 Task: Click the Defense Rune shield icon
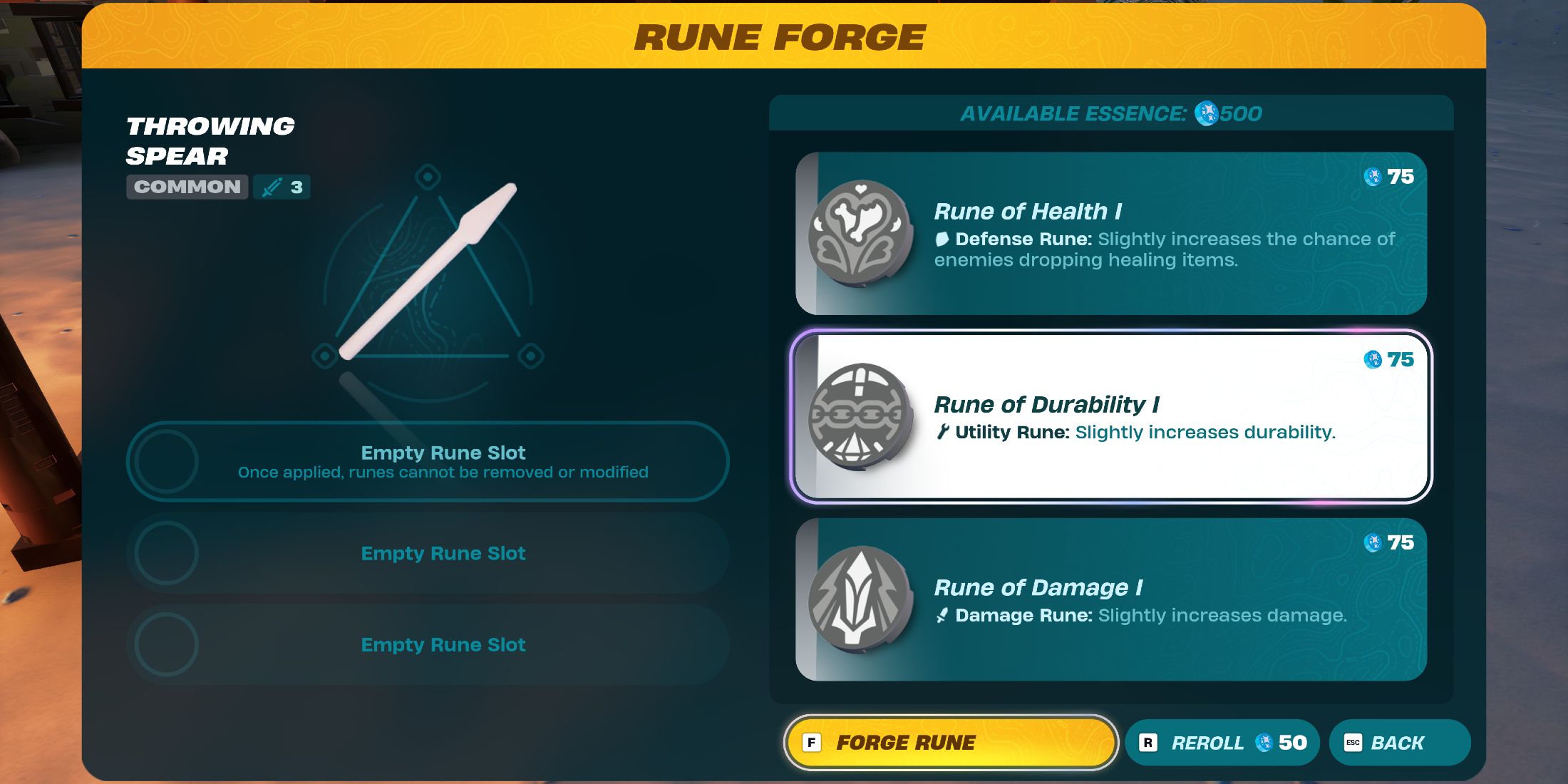tap(936, 239)
